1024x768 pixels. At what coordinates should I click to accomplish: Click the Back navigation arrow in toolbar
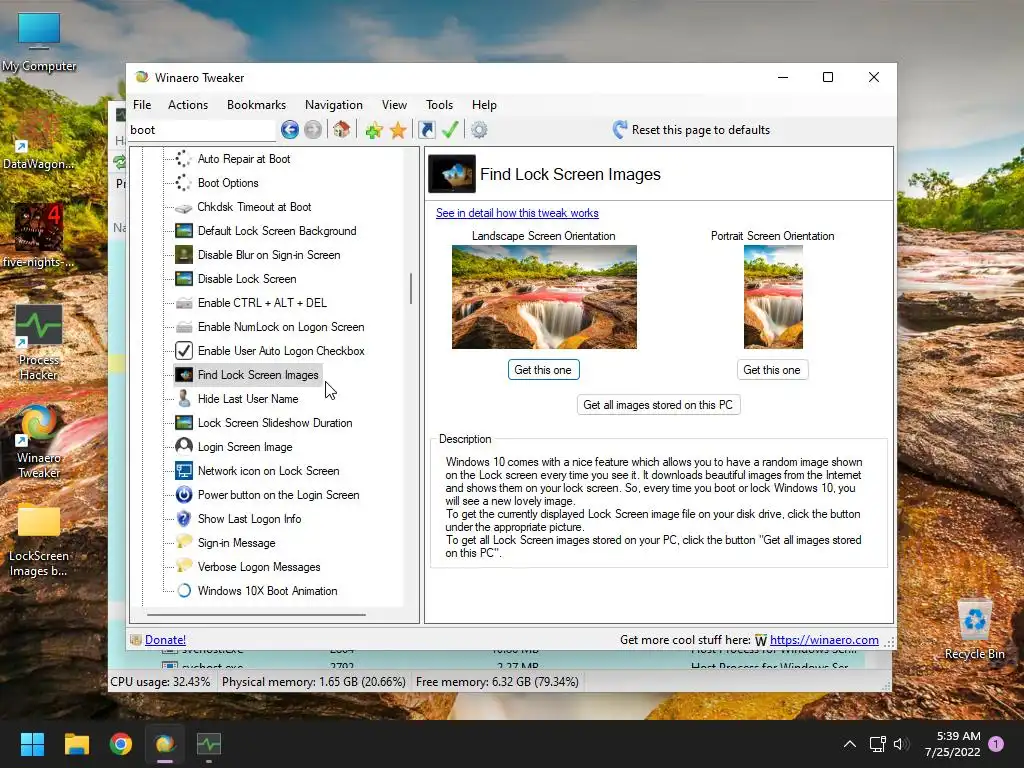(x=290, y=130)
